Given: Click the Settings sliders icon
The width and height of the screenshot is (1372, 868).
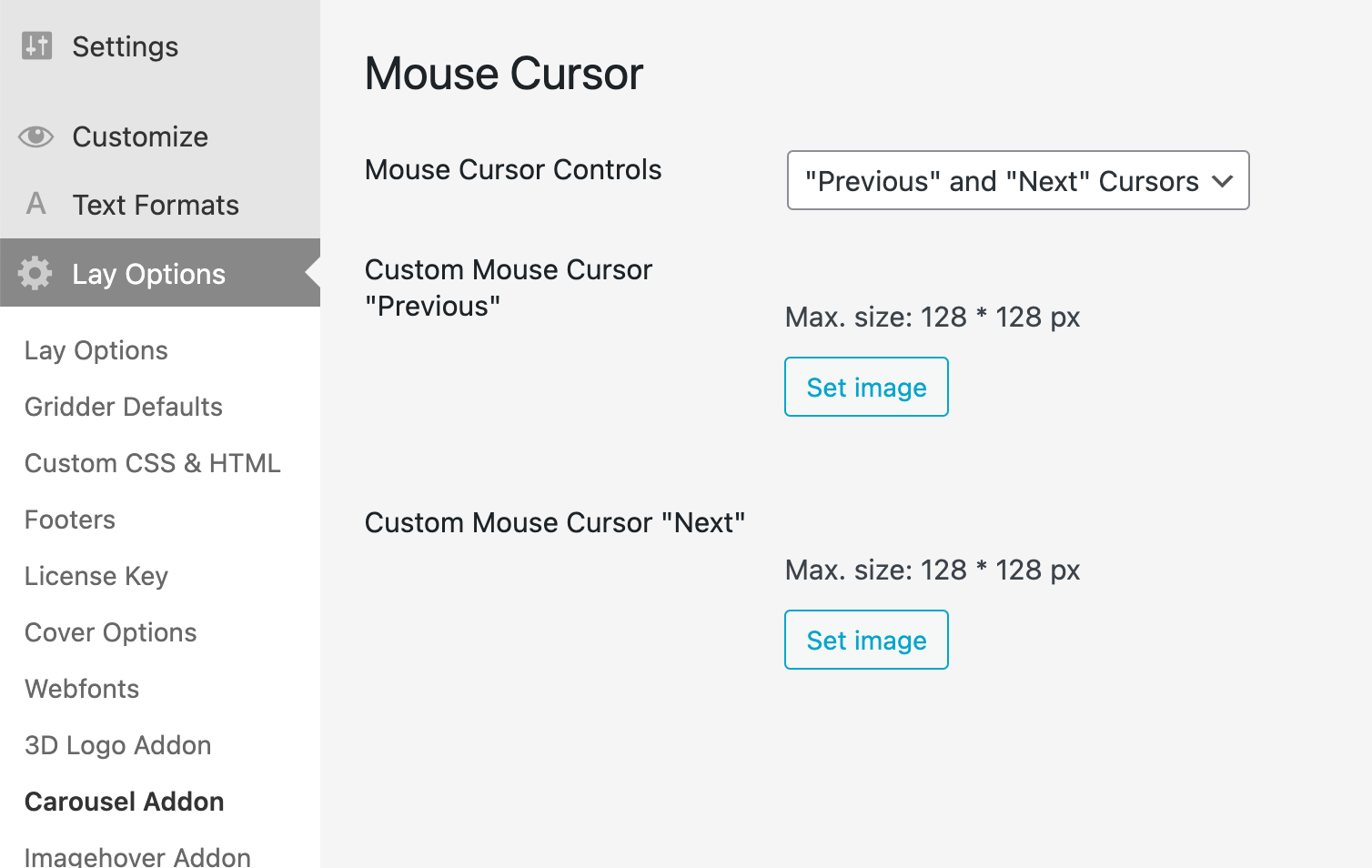Looking at the screenshot, I should click(x=37, y=45).
